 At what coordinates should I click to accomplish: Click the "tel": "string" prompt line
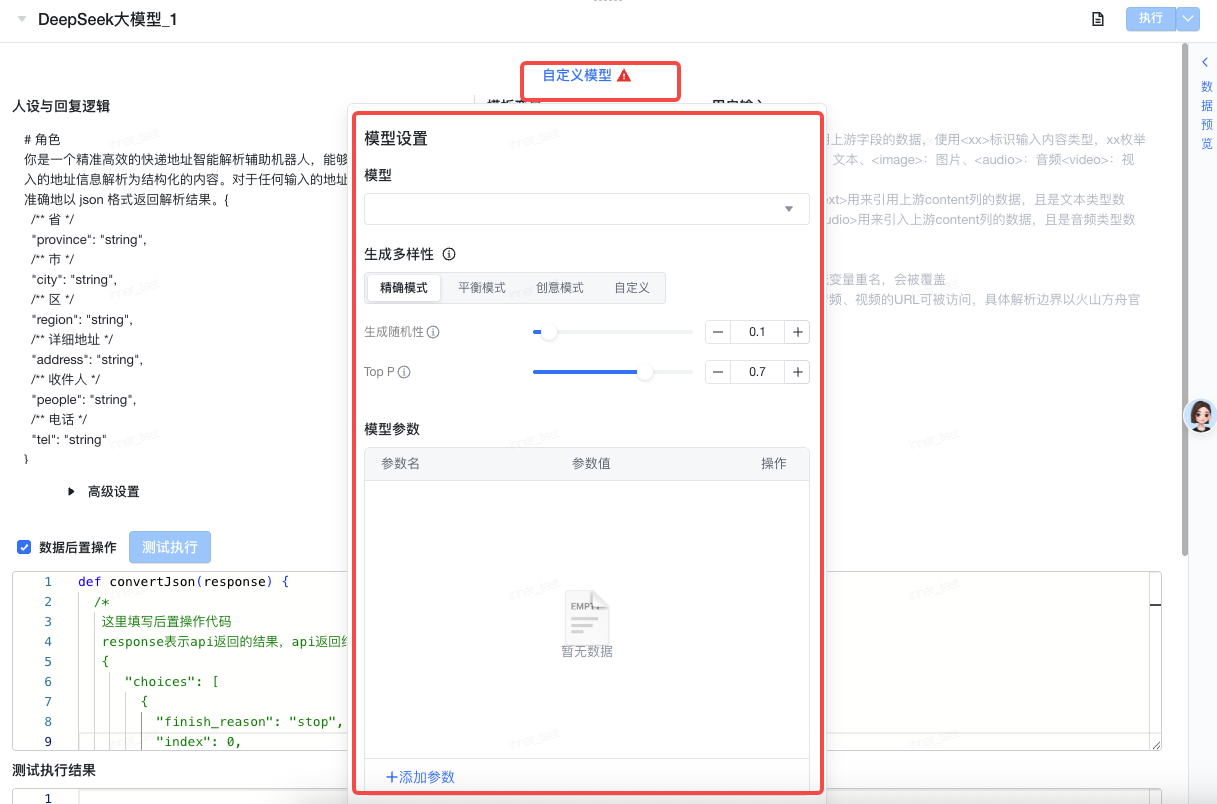point(68,439)
